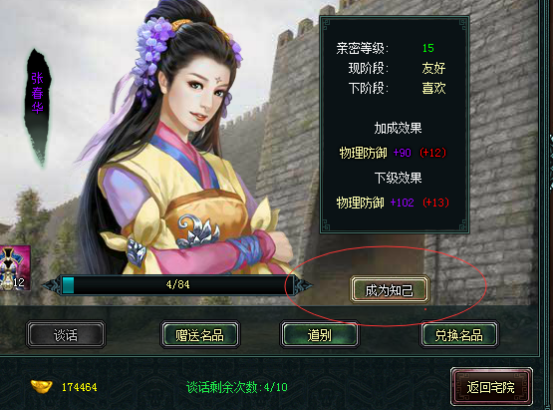Click 返回宅院 to return to courtyard
This screenshot has width=554, height=410.
coord(491,387)
